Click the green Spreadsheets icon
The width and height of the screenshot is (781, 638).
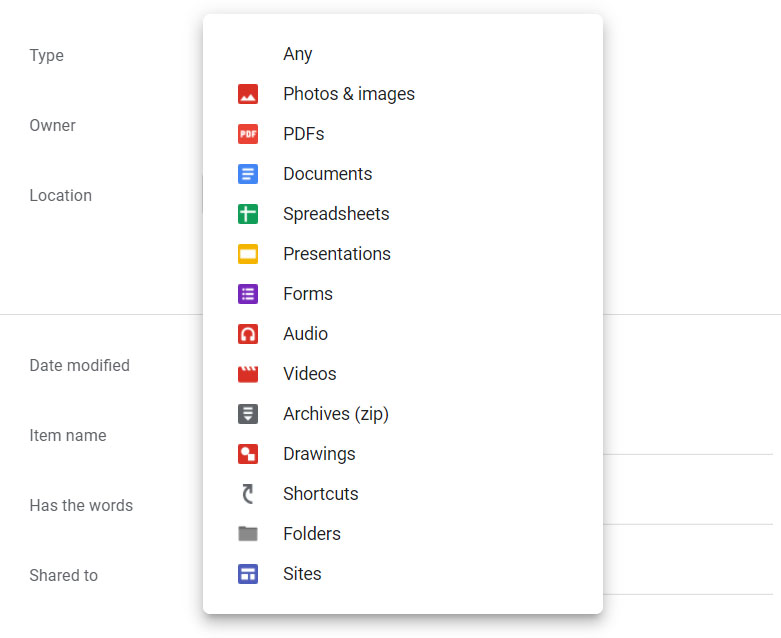248,214
